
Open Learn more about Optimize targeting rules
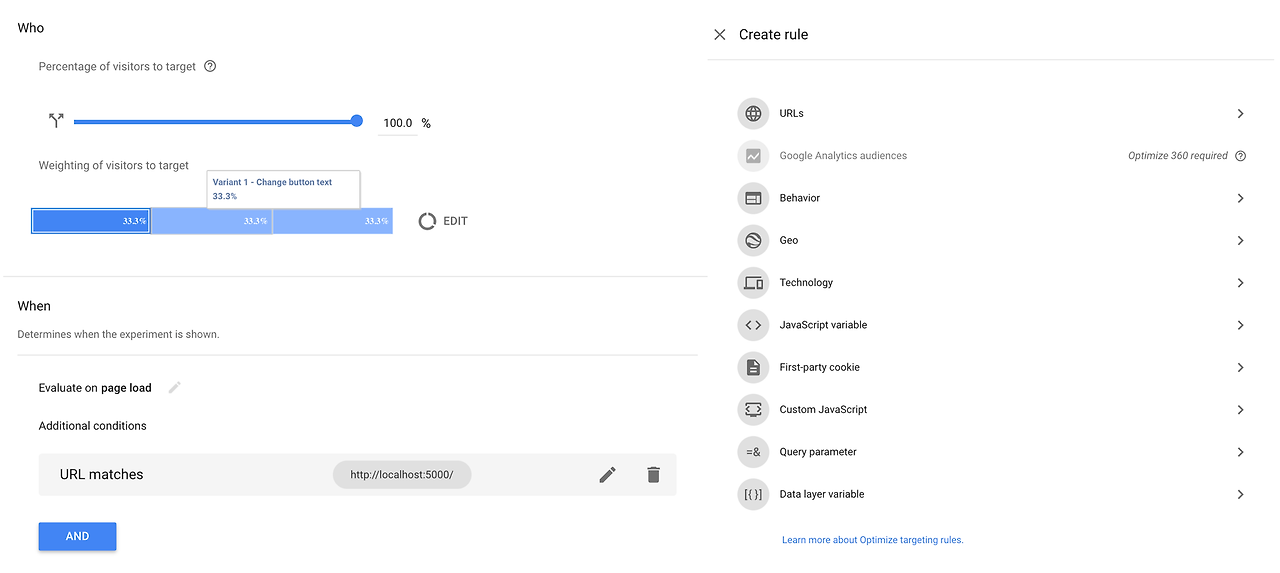pyautogui.click(x=872, y=540)
